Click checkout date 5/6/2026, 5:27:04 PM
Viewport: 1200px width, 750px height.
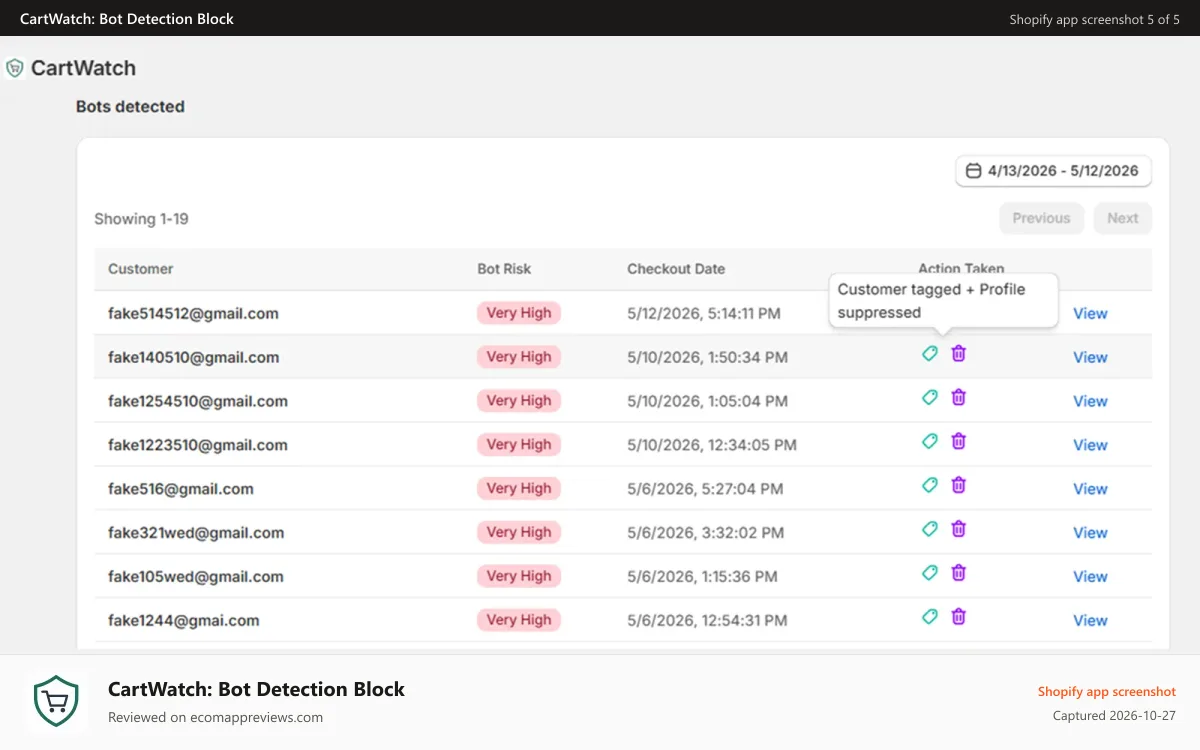[705, 489]
